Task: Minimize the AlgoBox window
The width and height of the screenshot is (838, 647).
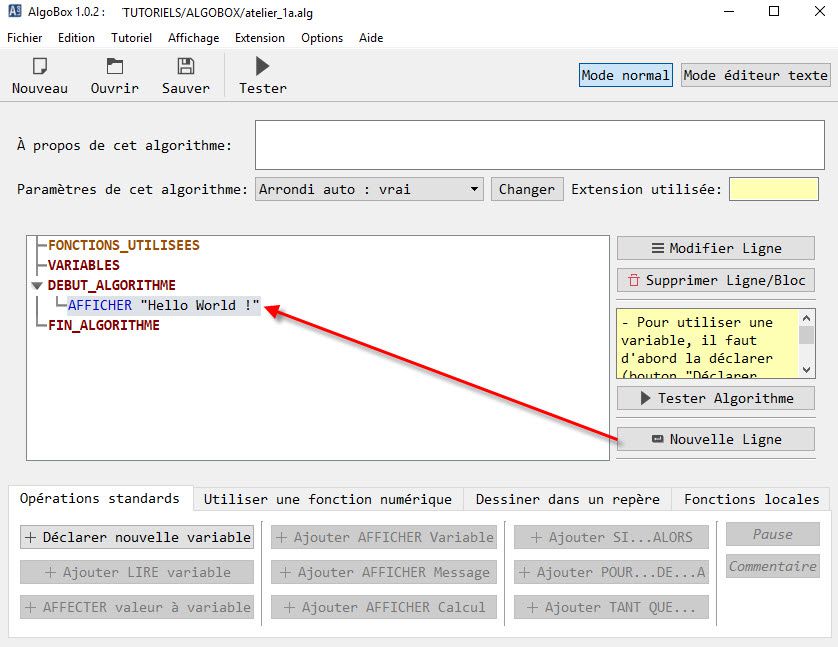Action: point(729,11)
